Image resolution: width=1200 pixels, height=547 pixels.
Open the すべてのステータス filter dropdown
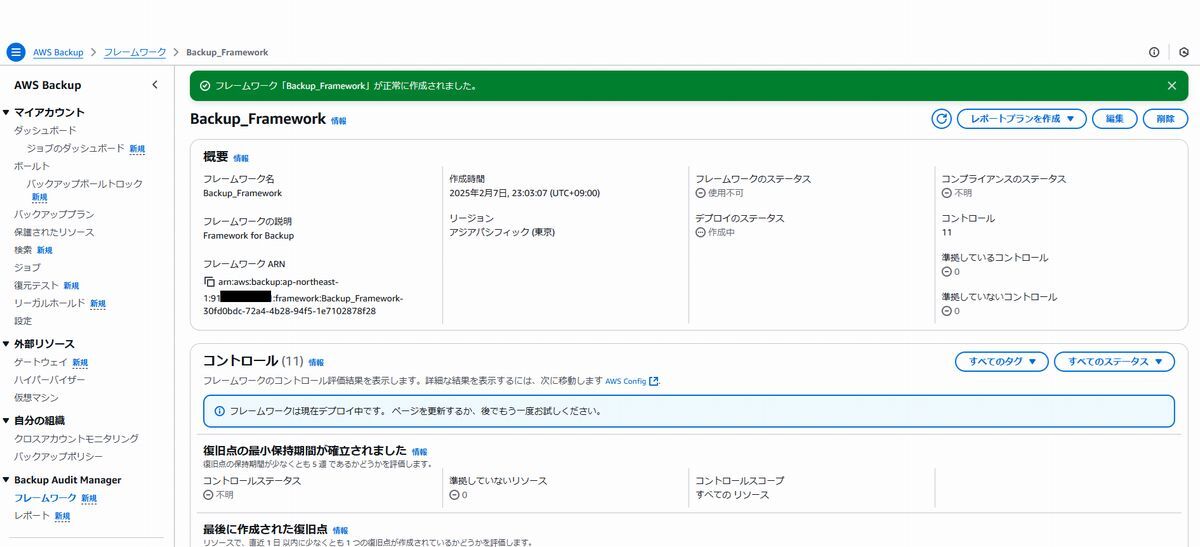click(x=1114, y=362)
